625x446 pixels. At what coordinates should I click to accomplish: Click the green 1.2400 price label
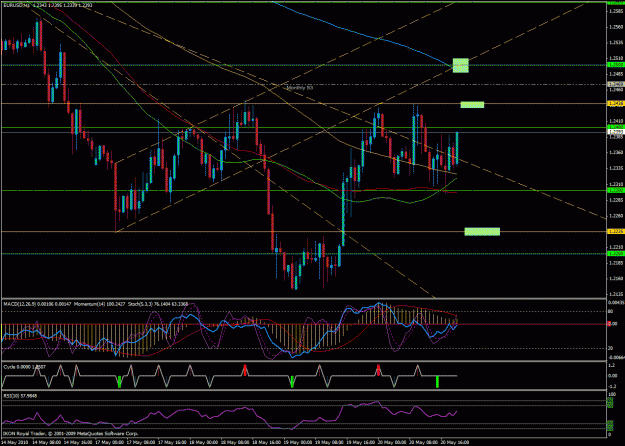(x=615, y=127)
